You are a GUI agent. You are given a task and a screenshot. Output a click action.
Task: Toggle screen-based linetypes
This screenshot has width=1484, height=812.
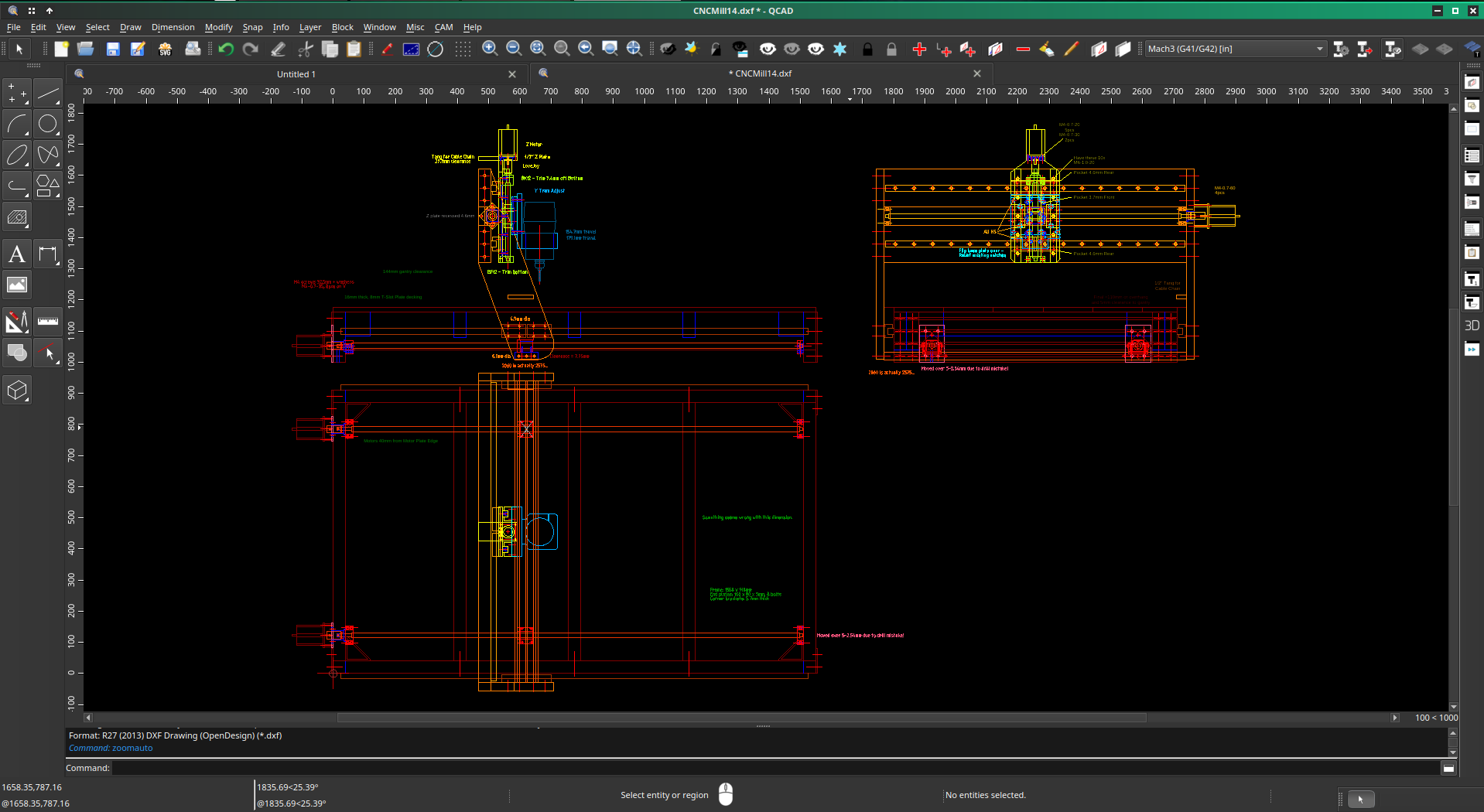click(x=412, y=49)
